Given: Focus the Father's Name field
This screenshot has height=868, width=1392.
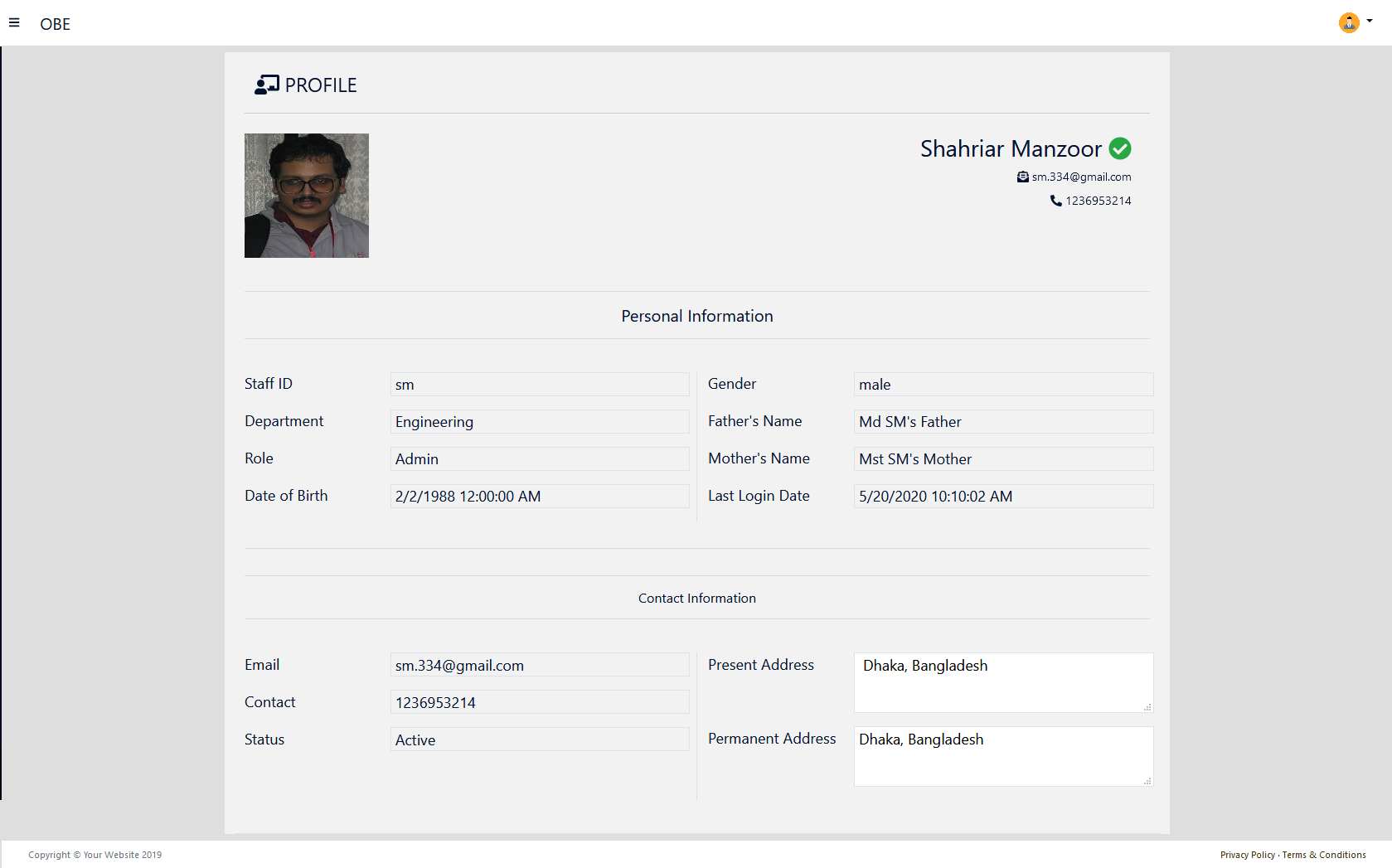Looking at the screenshot, I should click(1004, 422).
